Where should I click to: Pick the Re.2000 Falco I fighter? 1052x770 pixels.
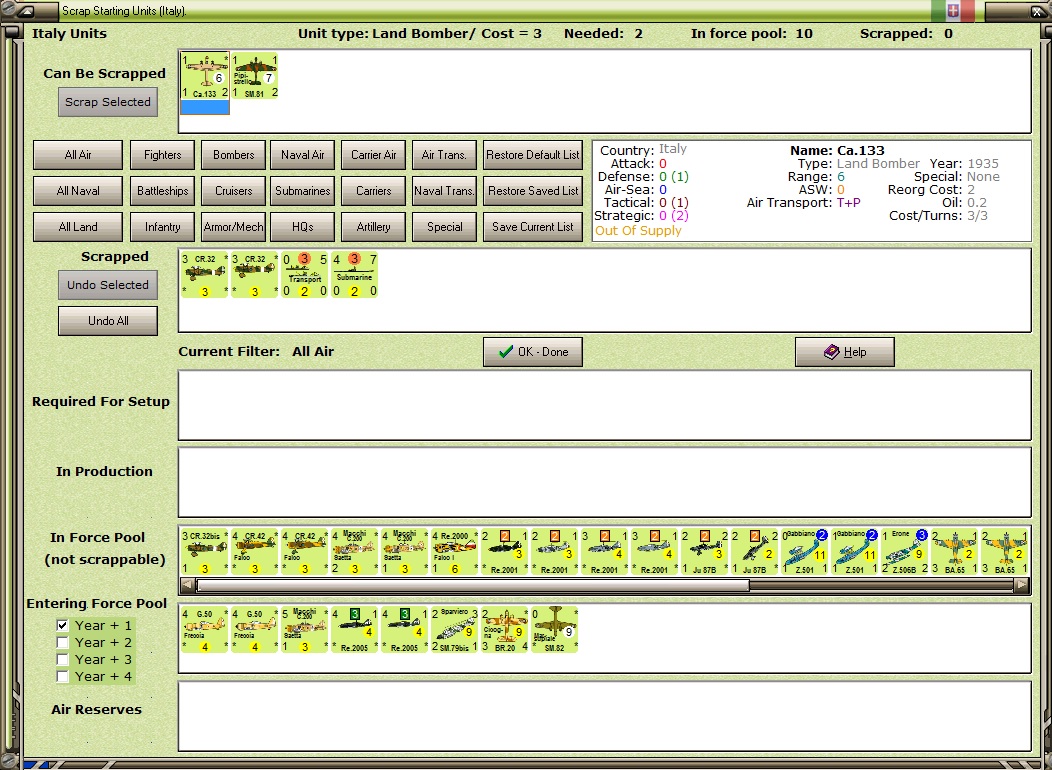click(x=454, y=552)
